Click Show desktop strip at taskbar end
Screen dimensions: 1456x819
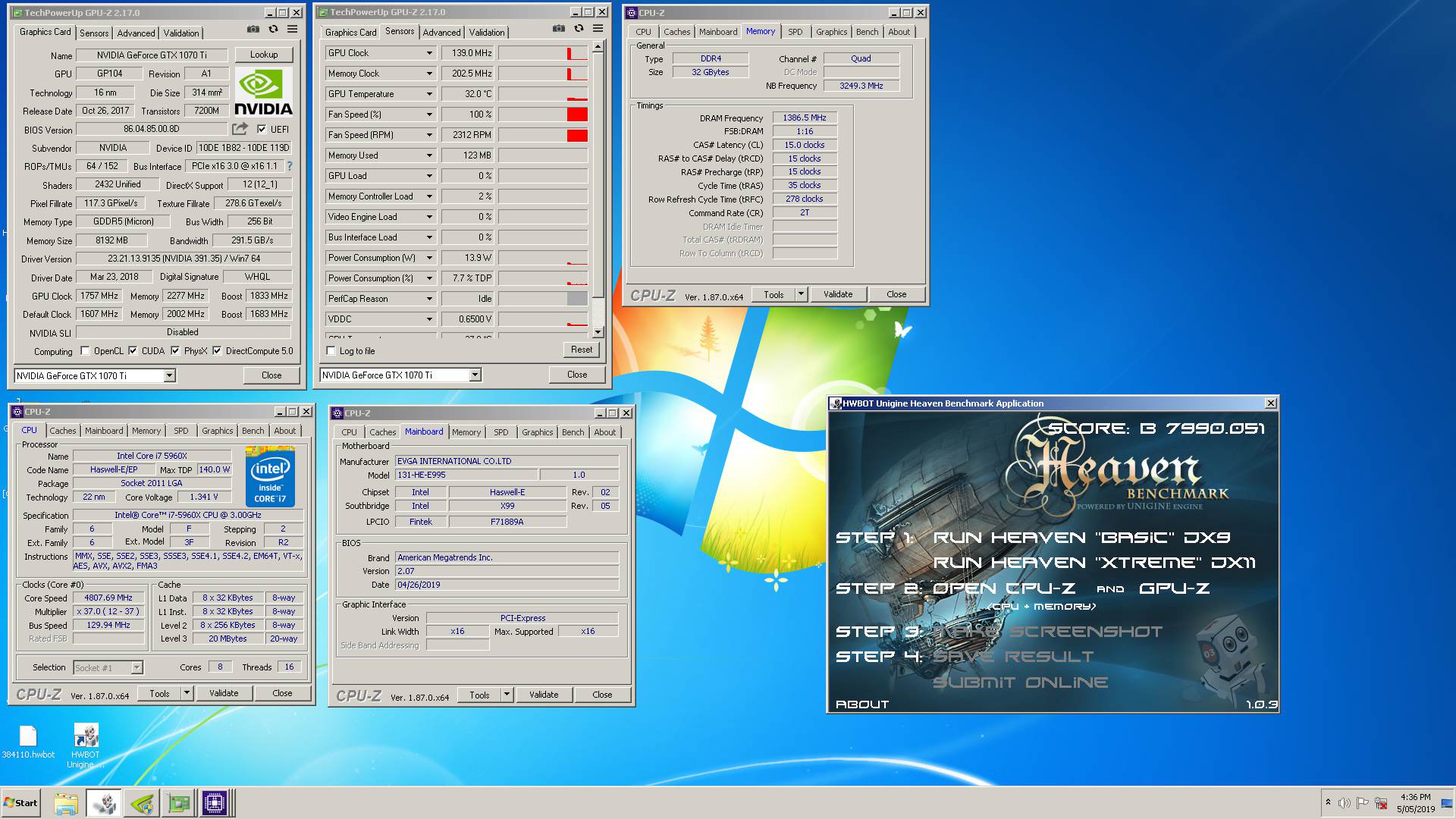tap(1447, 803)
